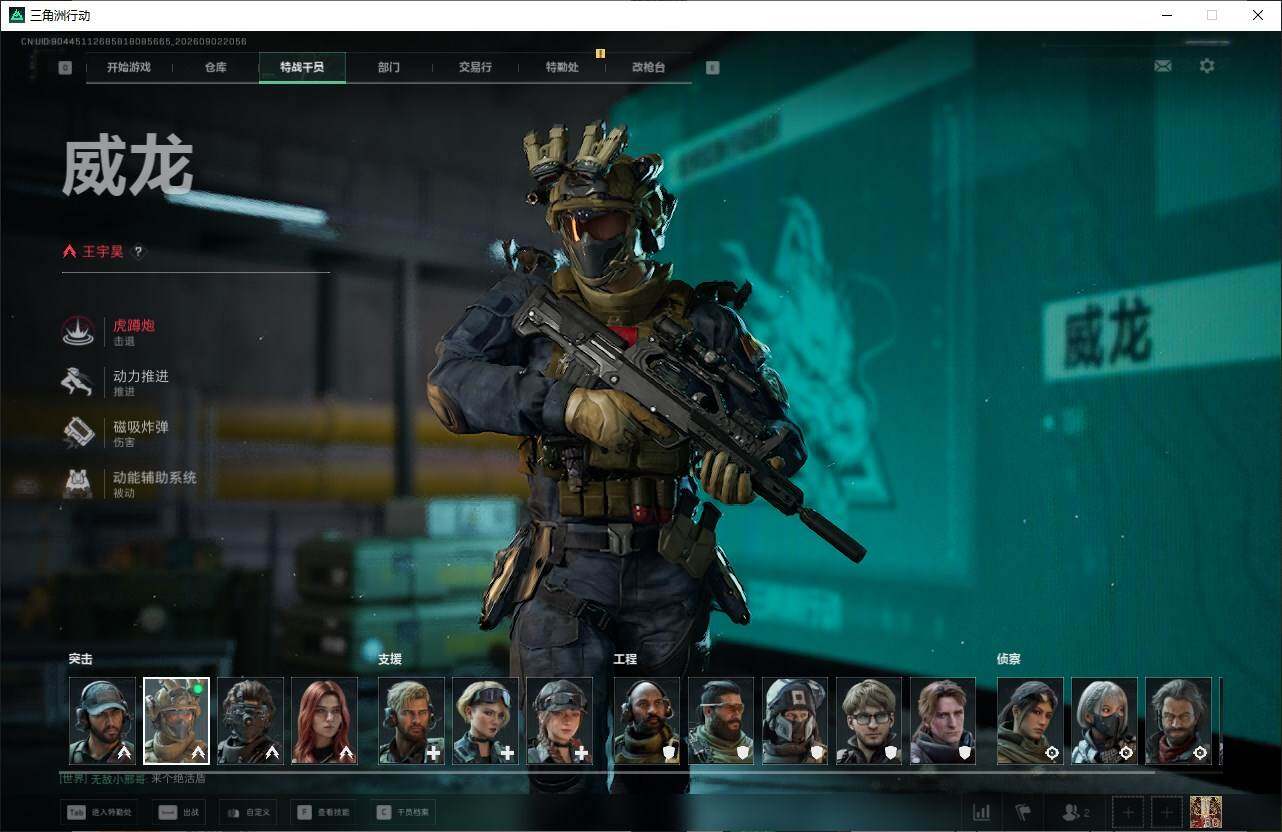Open the 部门 tab
Viewport: 1282px width, 832px height.
(389, 67)
